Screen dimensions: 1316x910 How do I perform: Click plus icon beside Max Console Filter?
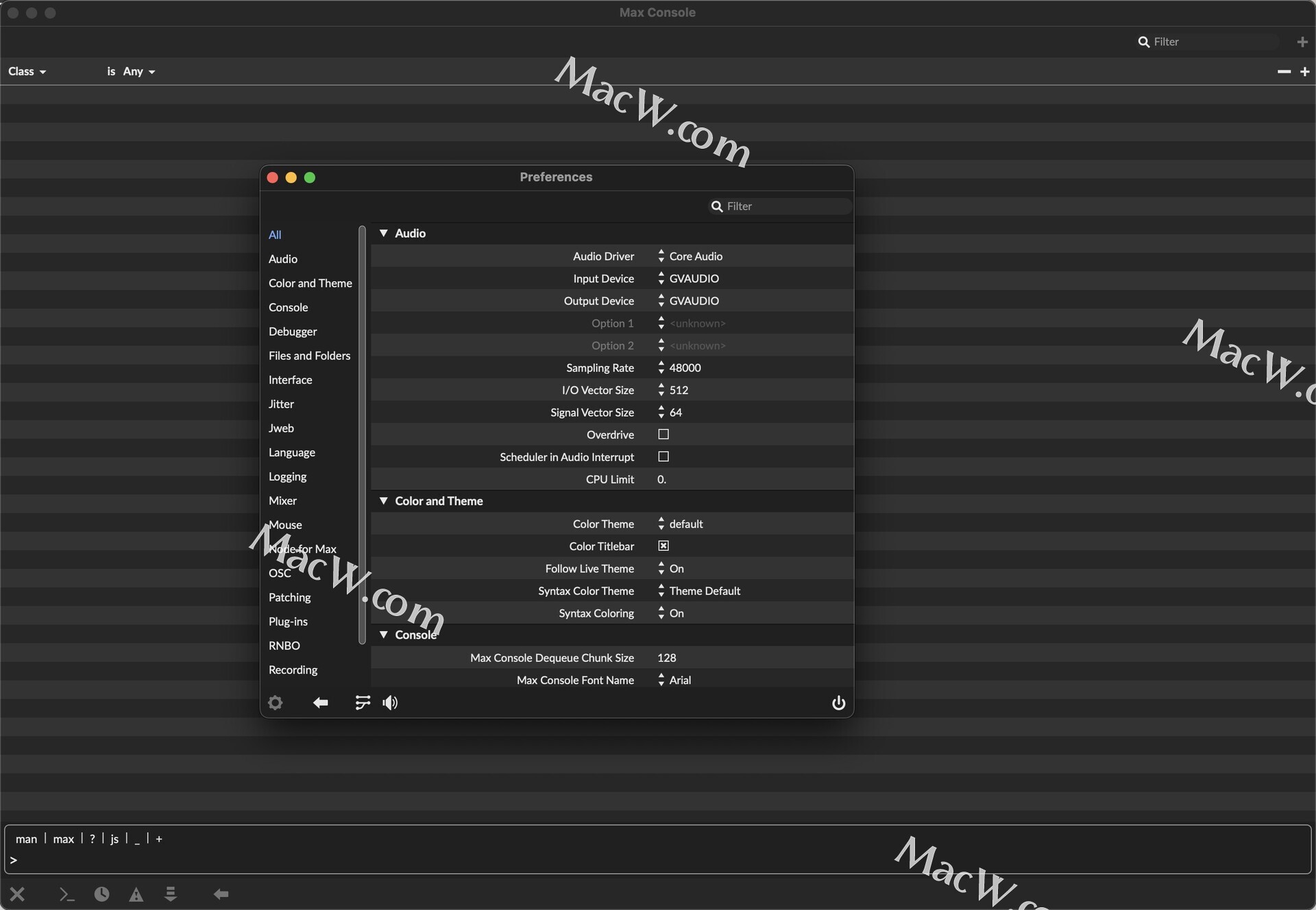coord(1302,42)
